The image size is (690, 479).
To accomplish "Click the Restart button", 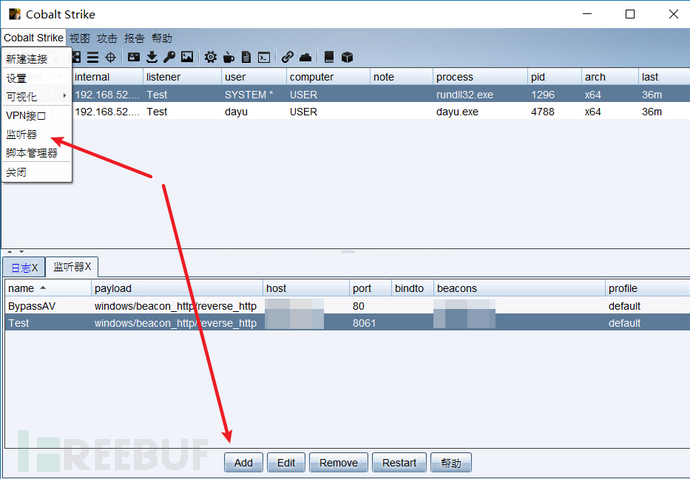I will click(399, 463).
